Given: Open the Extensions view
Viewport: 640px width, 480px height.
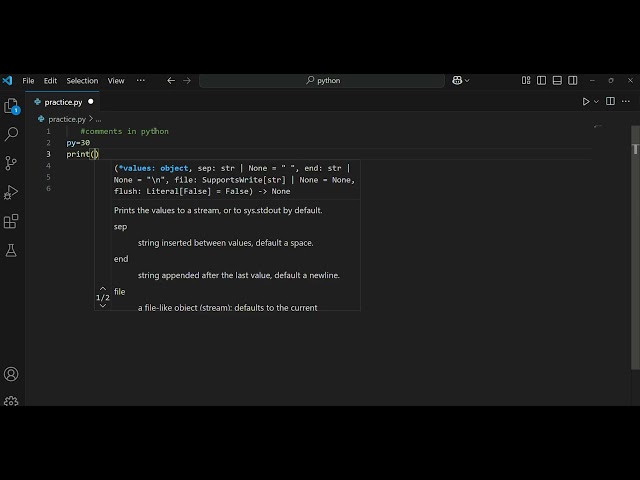Looking at the screenshot, I should tap(11, 221).
